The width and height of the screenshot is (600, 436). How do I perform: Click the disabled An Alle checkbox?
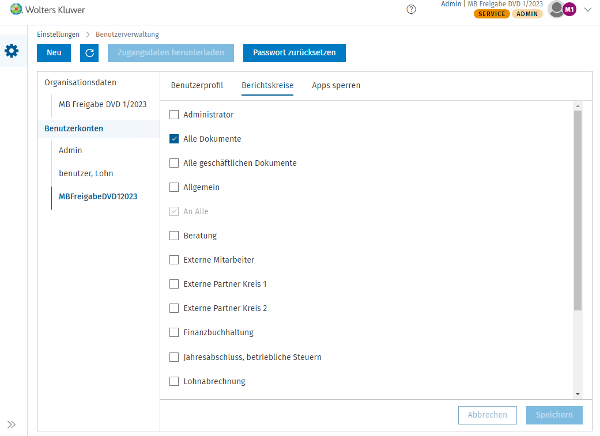pyautogui.click(x=174, y=211)
